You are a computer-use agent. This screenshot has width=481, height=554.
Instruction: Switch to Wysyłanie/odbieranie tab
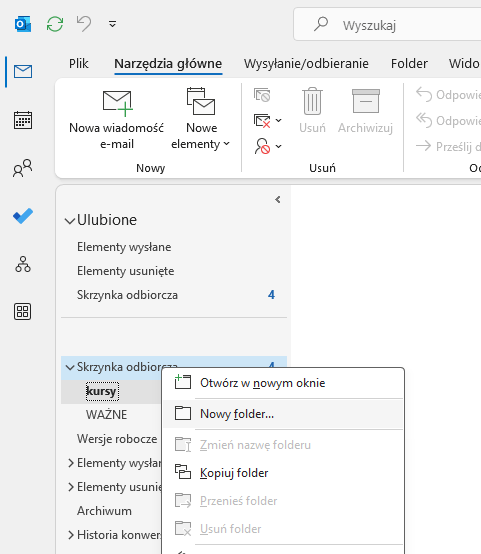coord(306,64)
